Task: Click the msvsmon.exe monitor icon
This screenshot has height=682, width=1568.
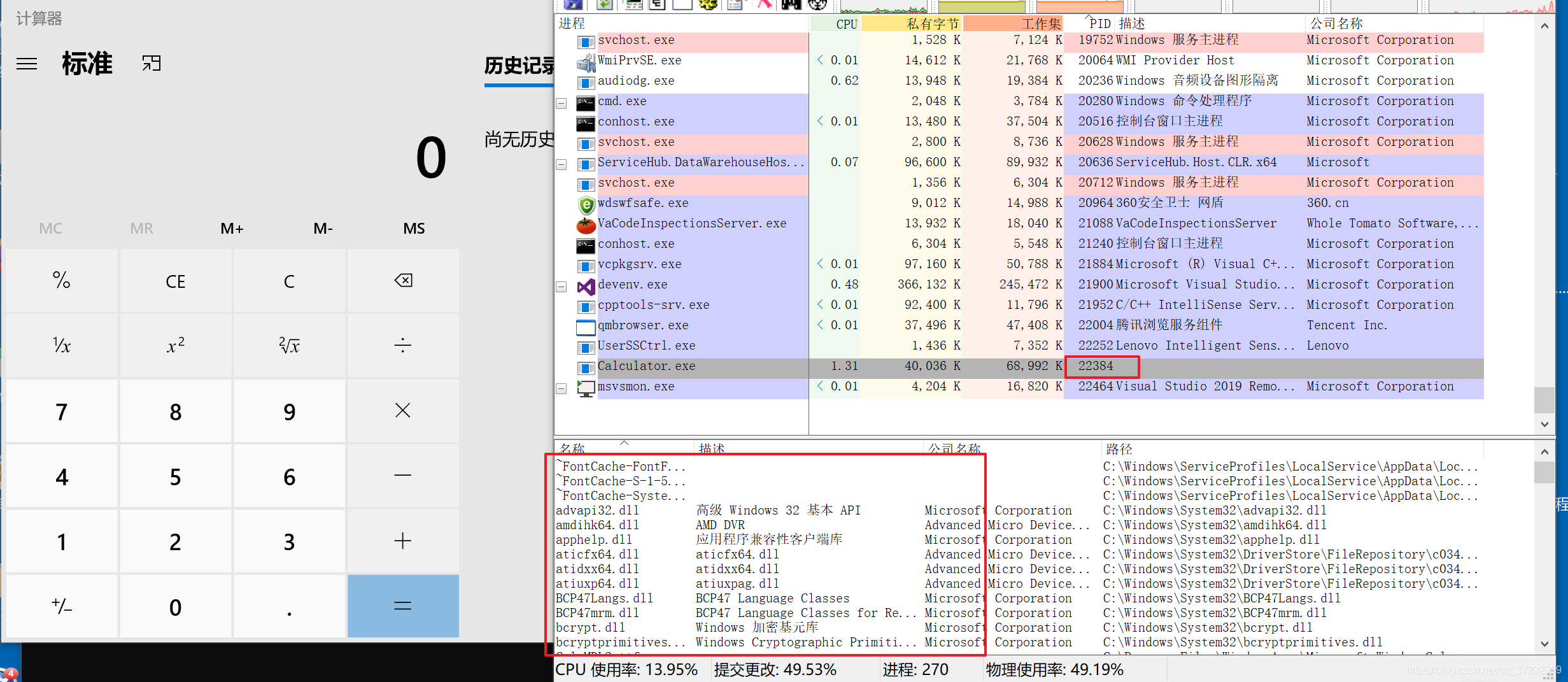Action: (x=586, y=388)
